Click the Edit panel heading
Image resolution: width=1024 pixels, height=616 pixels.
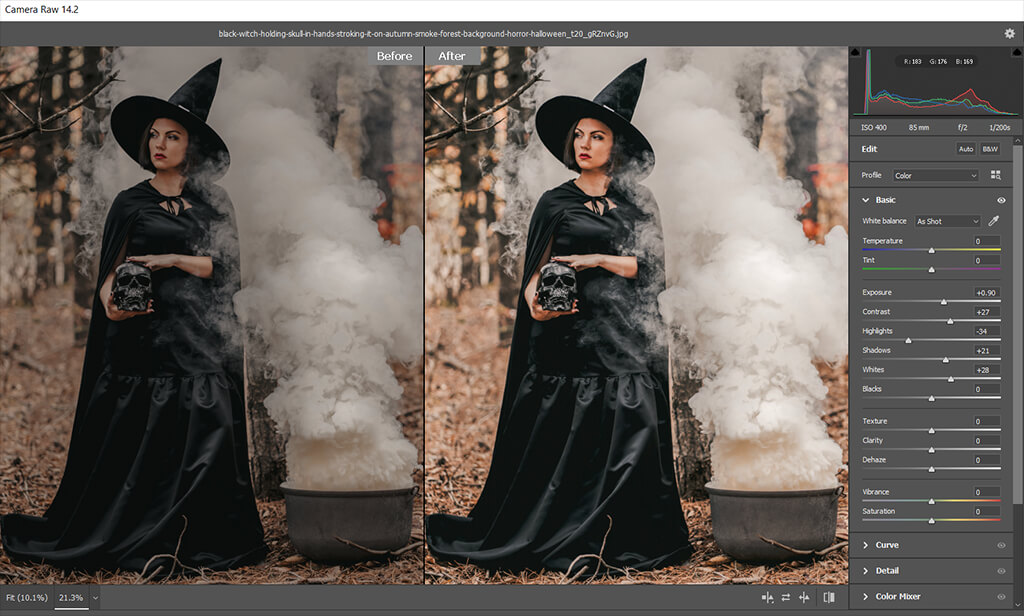coord(869,149)
